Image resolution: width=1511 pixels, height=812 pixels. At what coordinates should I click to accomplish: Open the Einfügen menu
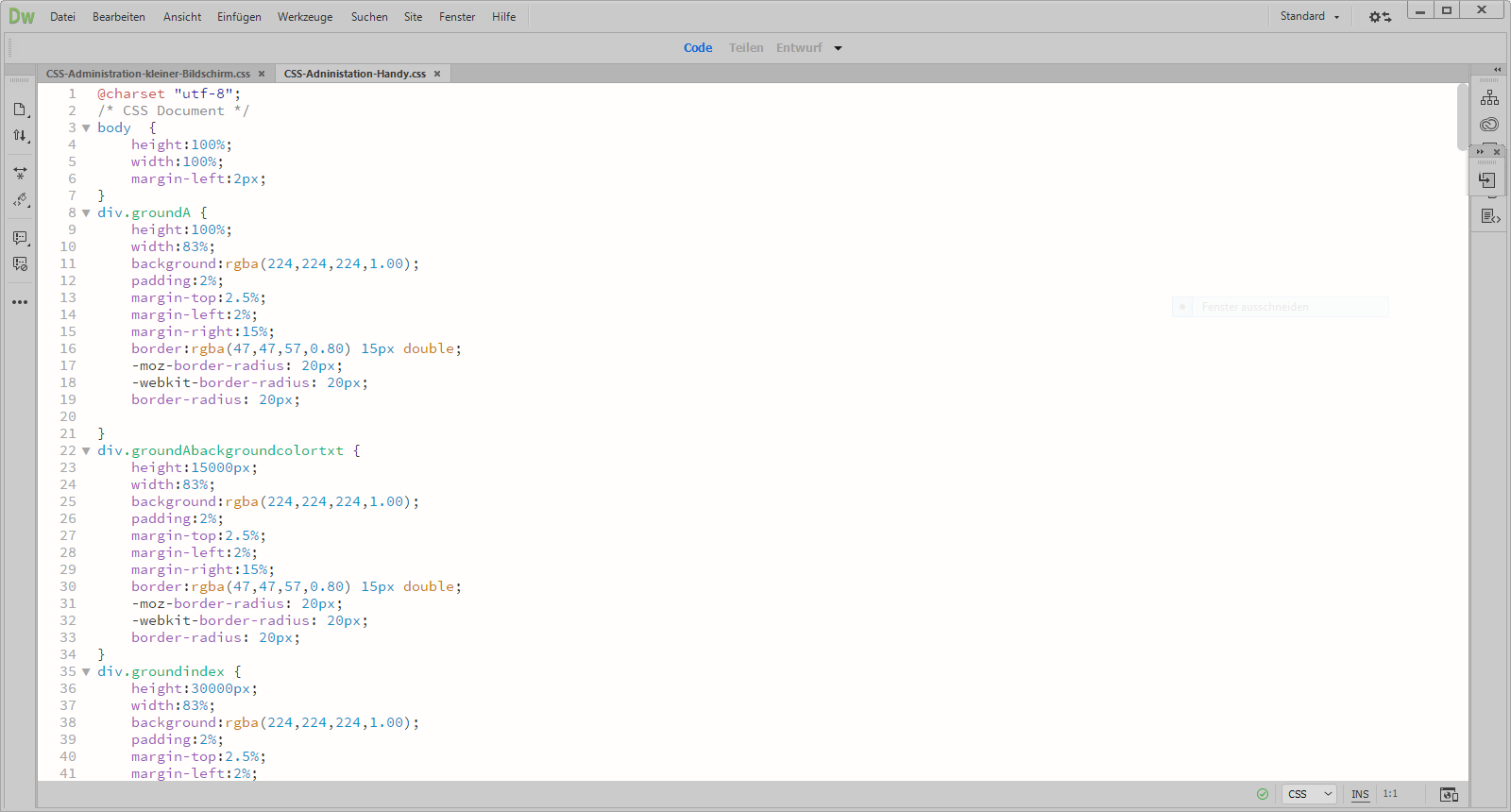click(x=239, y=17)
